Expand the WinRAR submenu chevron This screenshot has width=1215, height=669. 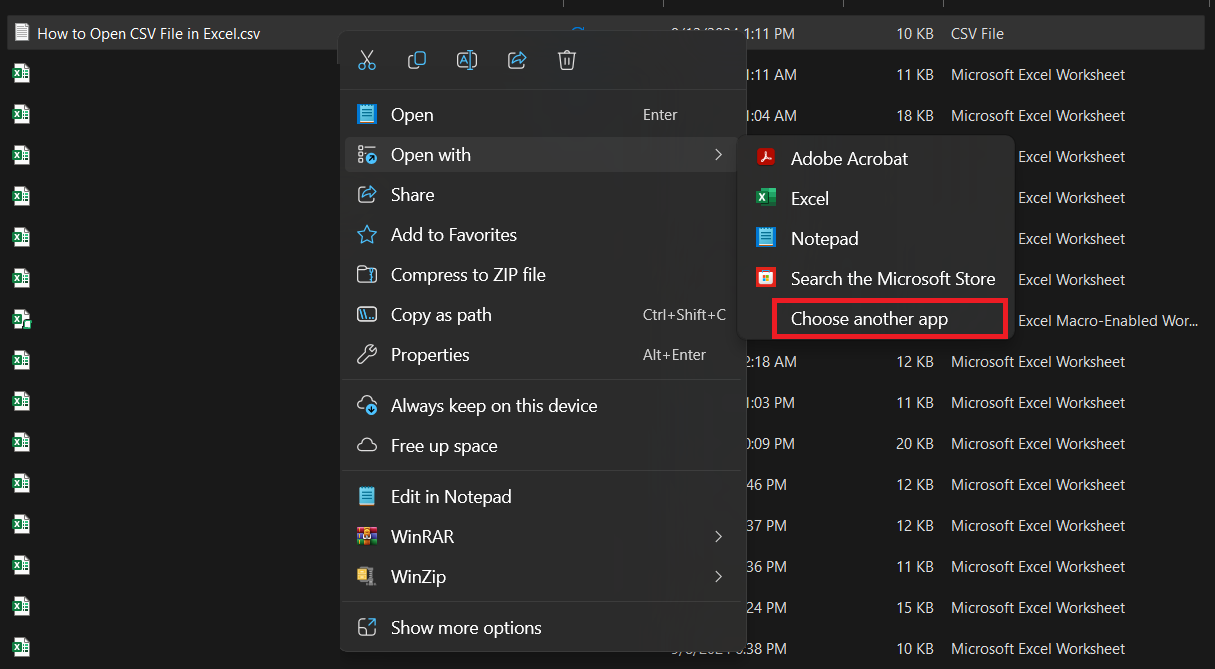coord(718,537)
